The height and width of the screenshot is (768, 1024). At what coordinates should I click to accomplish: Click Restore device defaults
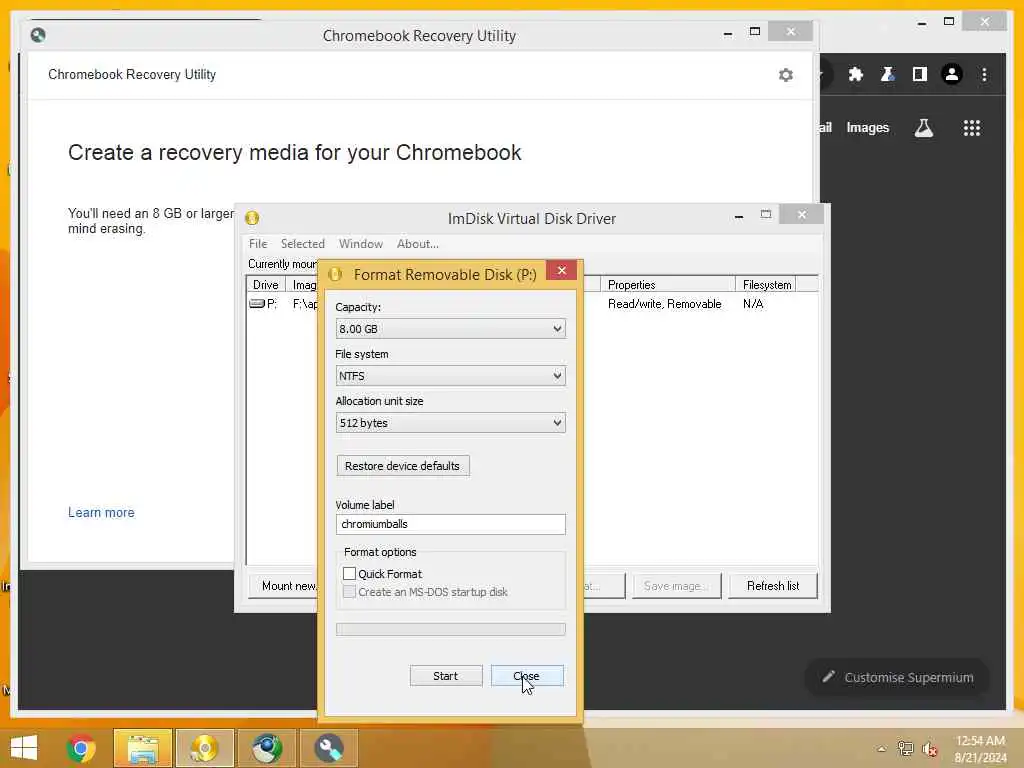403,466
